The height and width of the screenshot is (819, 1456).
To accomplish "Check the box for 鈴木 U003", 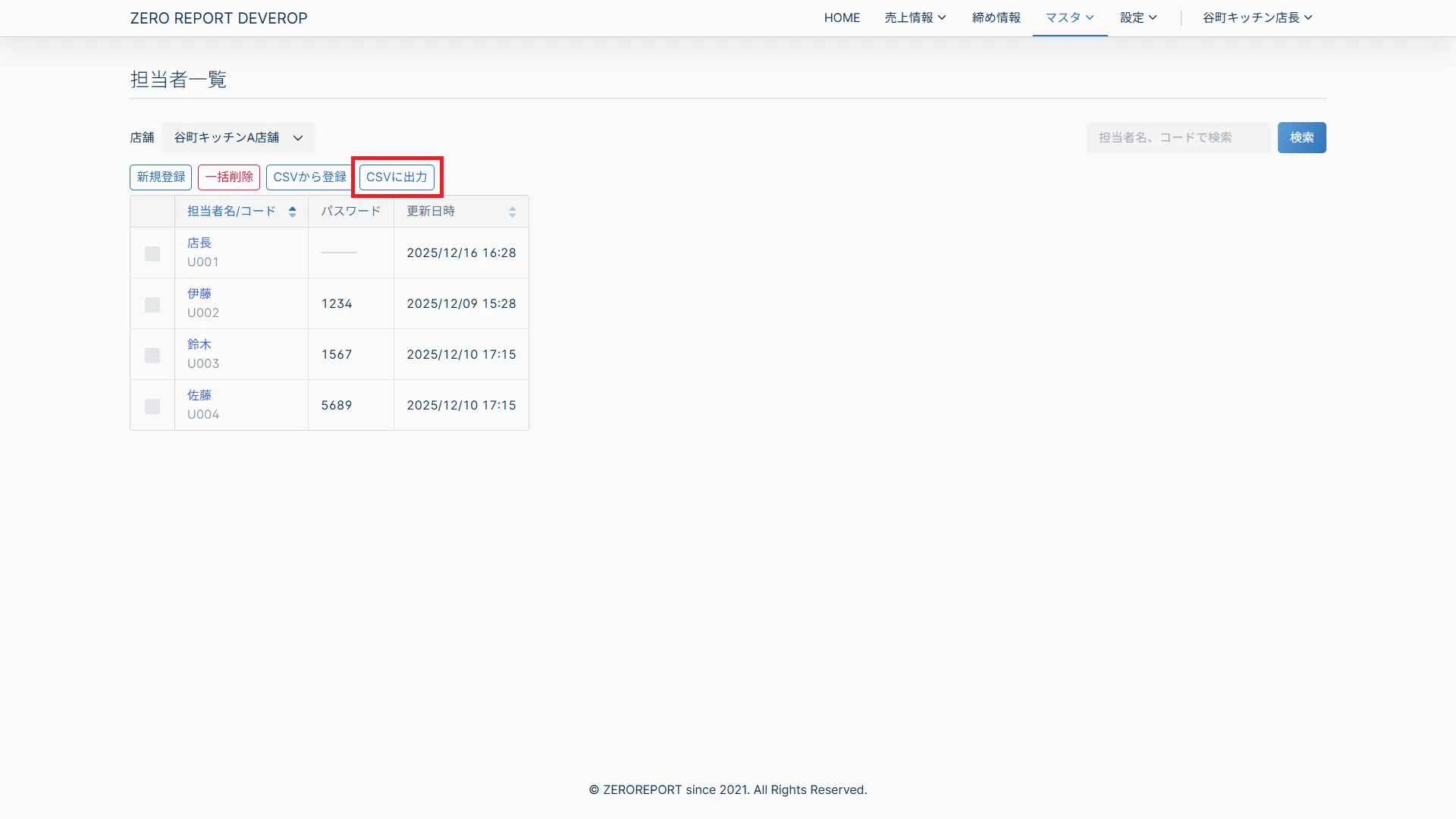I will pos(152,356).
